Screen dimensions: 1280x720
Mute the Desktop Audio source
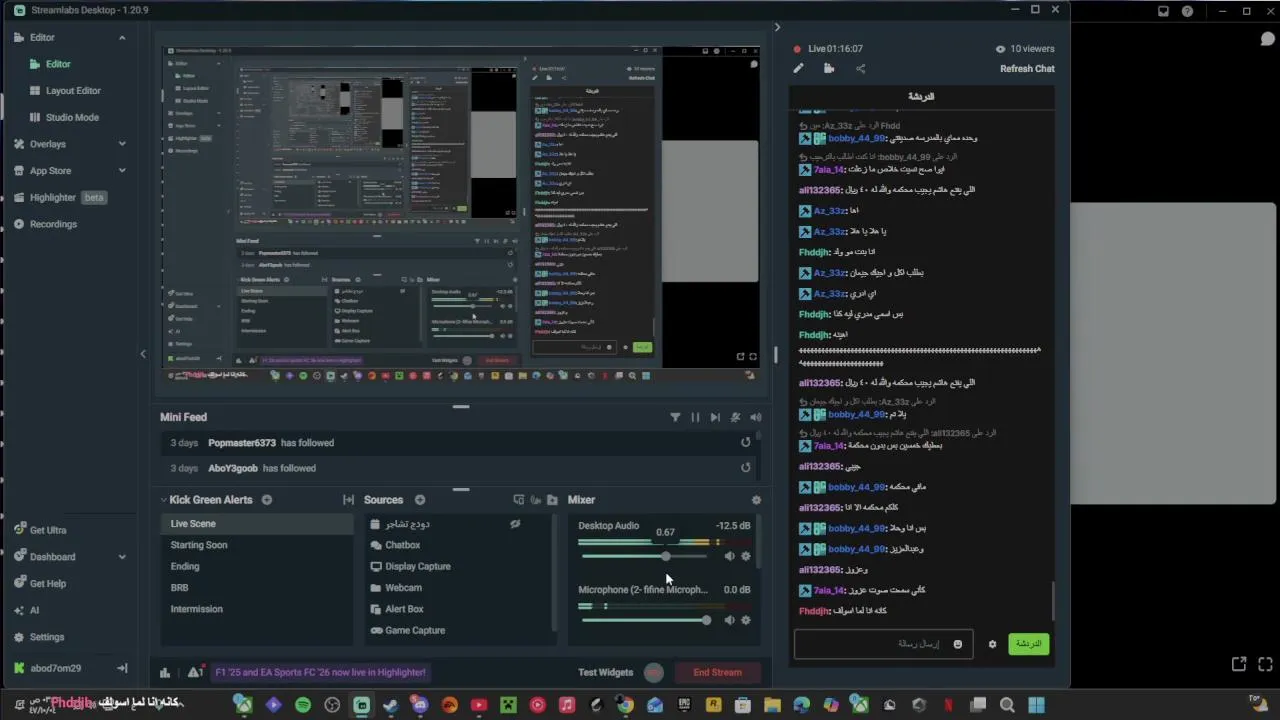point(729,556)
